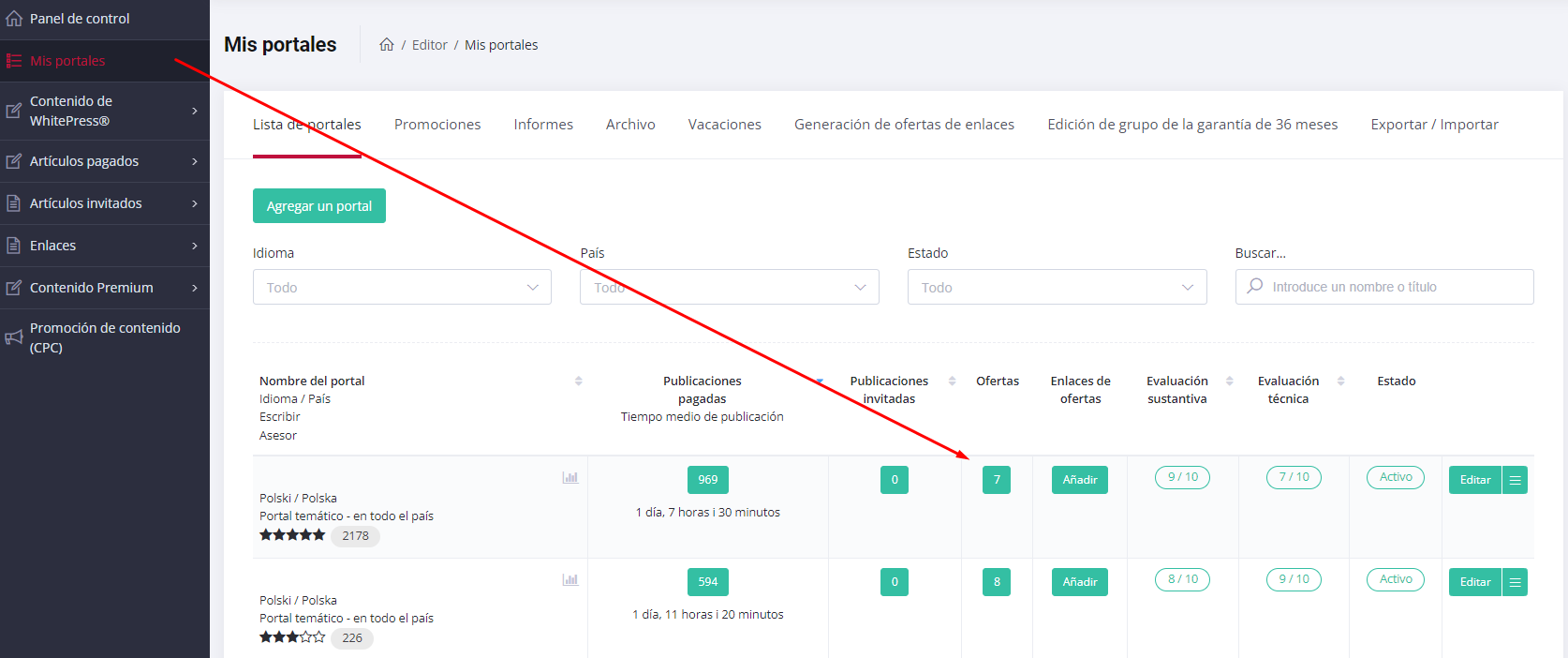Expand Artículos invitados submenu chevron
1568x658 pixels.
pyautogui.click(x=195, y=203)
